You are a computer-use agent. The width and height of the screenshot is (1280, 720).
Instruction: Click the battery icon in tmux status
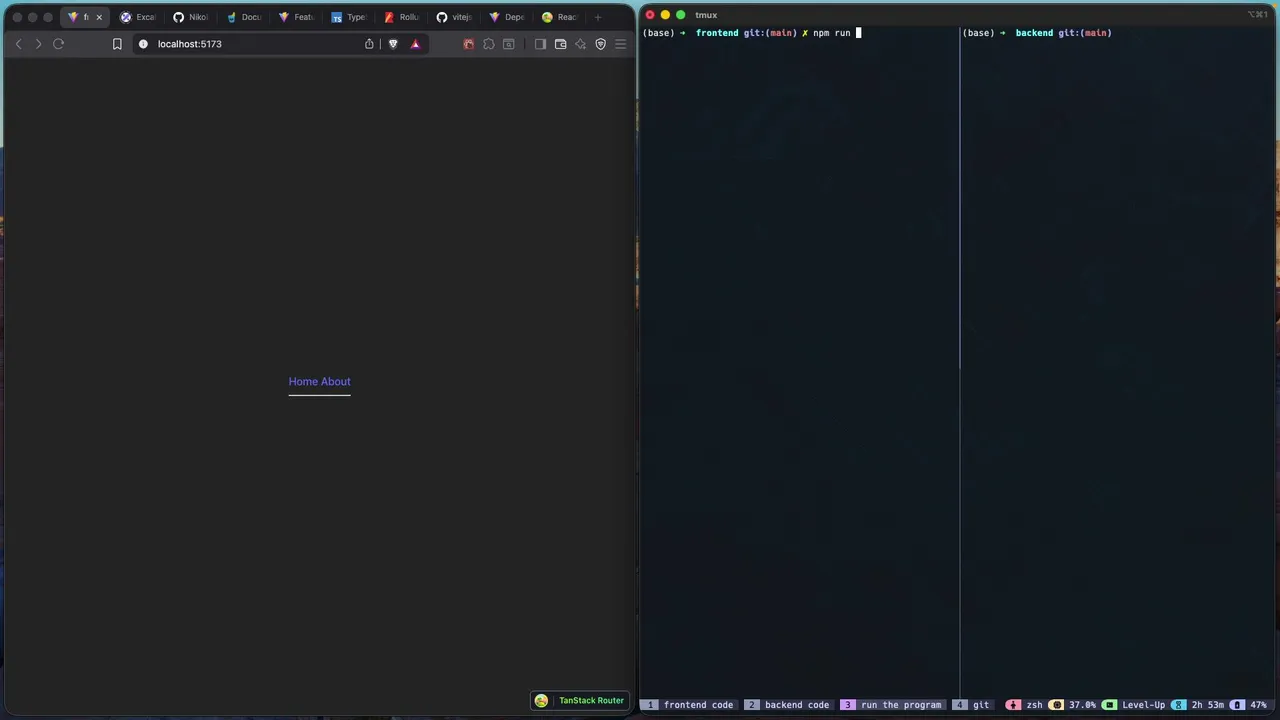point(1237,705)
